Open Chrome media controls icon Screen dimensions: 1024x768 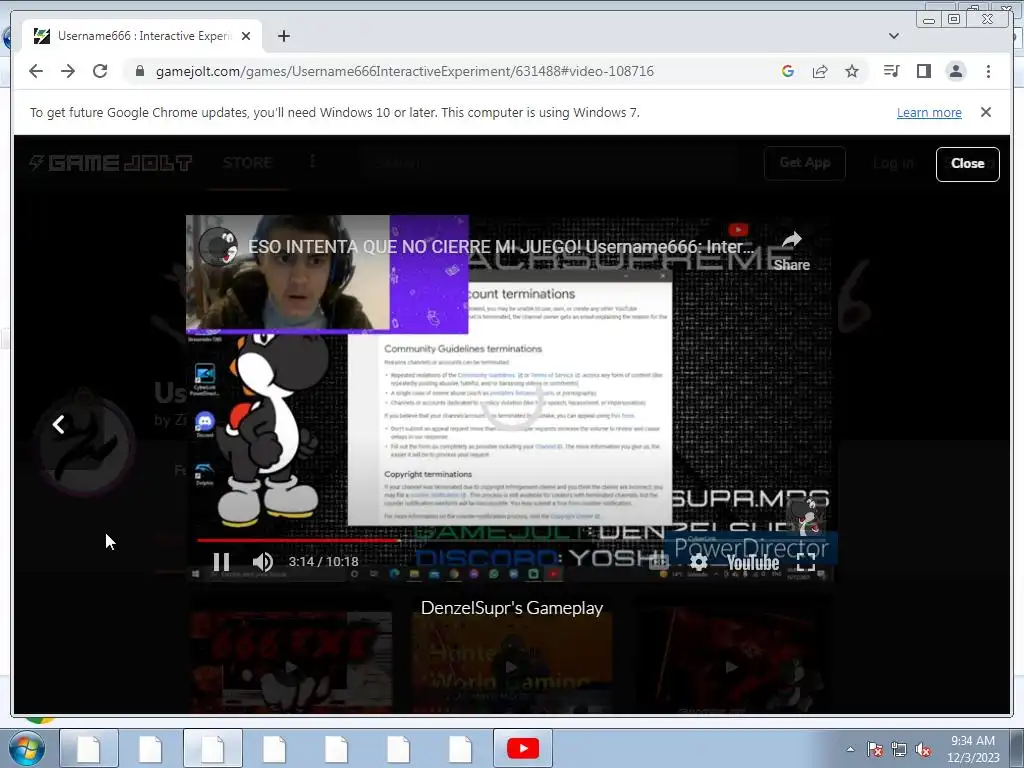pyautogui.click(x=891, y=71)
